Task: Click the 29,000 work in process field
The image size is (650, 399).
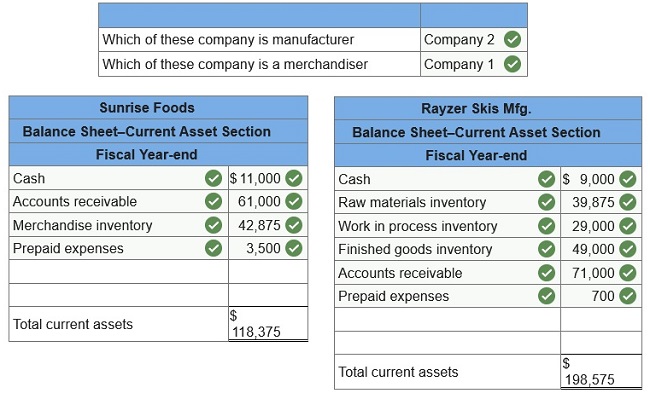Action: pyautogui.click(x=601, y=226)
